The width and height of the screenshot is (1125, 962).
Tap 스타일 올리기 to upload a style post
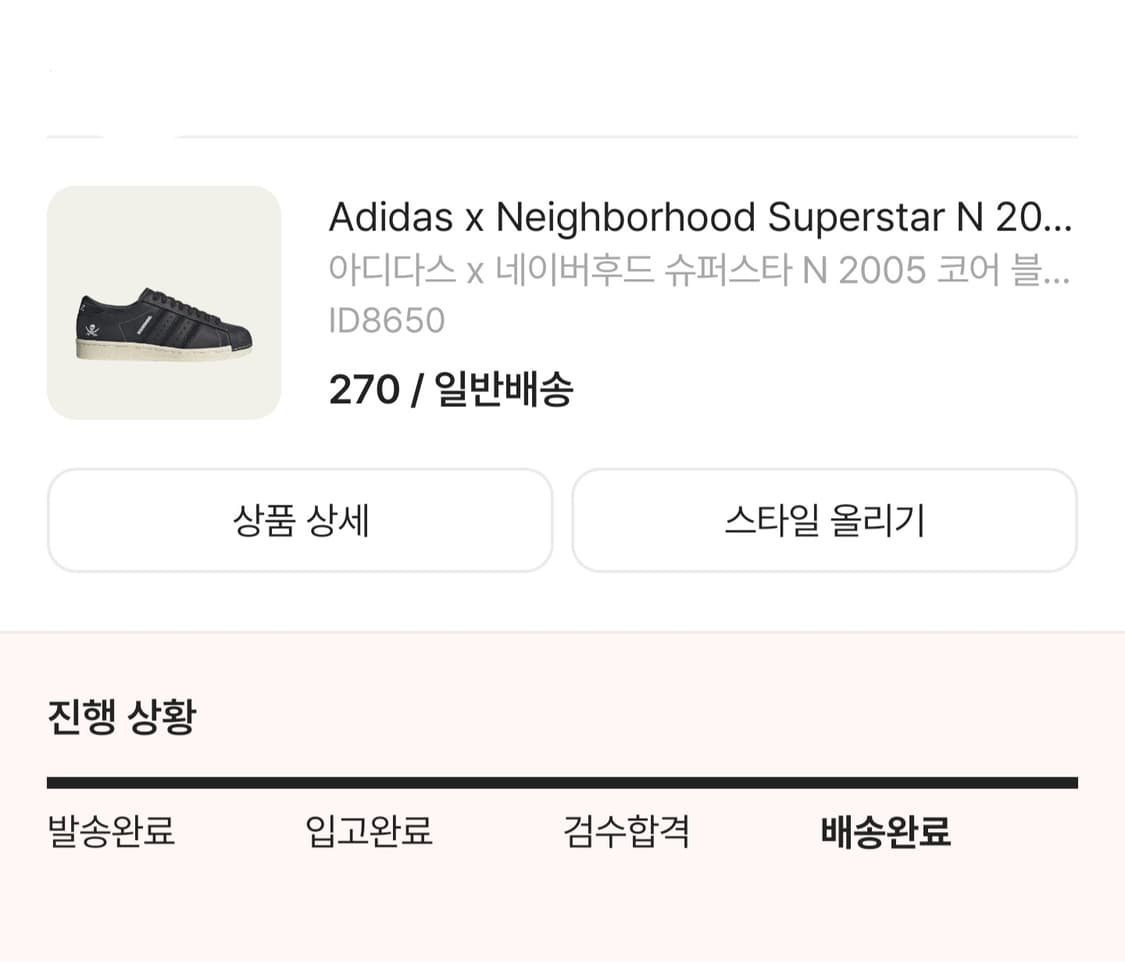(x=824, y=520)
